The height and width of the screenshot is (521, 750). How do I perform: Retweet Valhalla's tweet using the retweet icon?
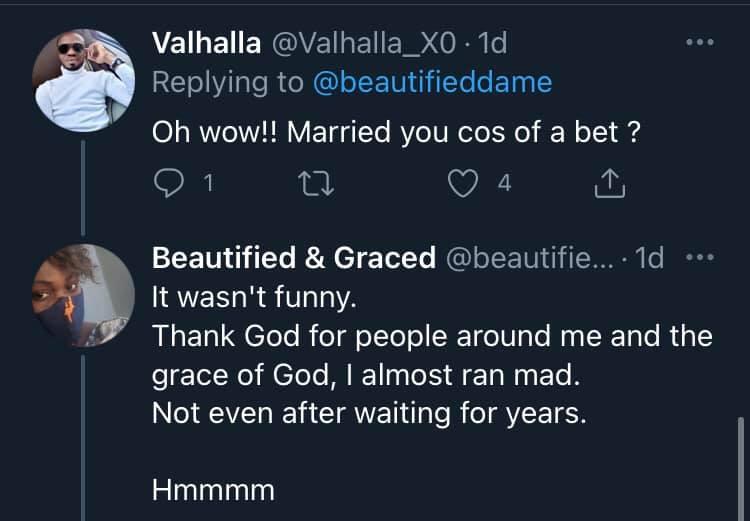tap(324, 183)
